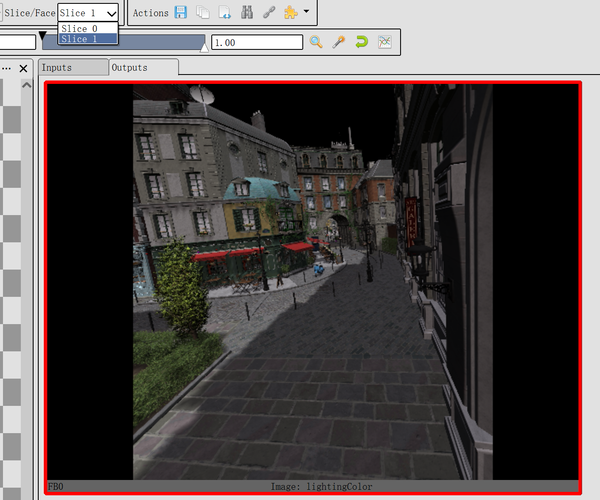Click the white point field showing 1.00

coord(257,42)
